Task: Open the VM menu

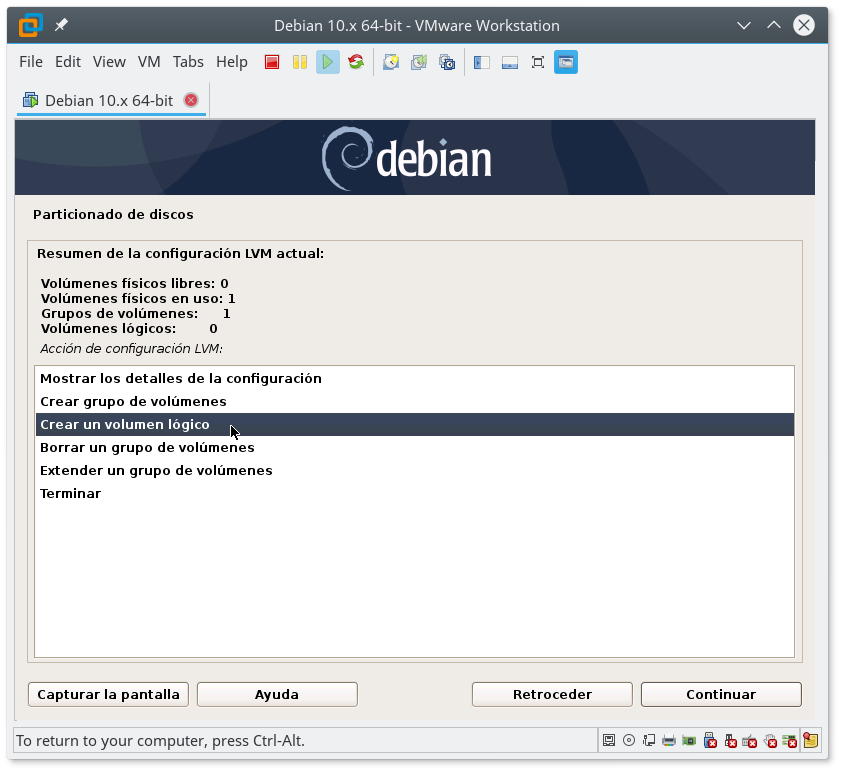Action: 149,62
